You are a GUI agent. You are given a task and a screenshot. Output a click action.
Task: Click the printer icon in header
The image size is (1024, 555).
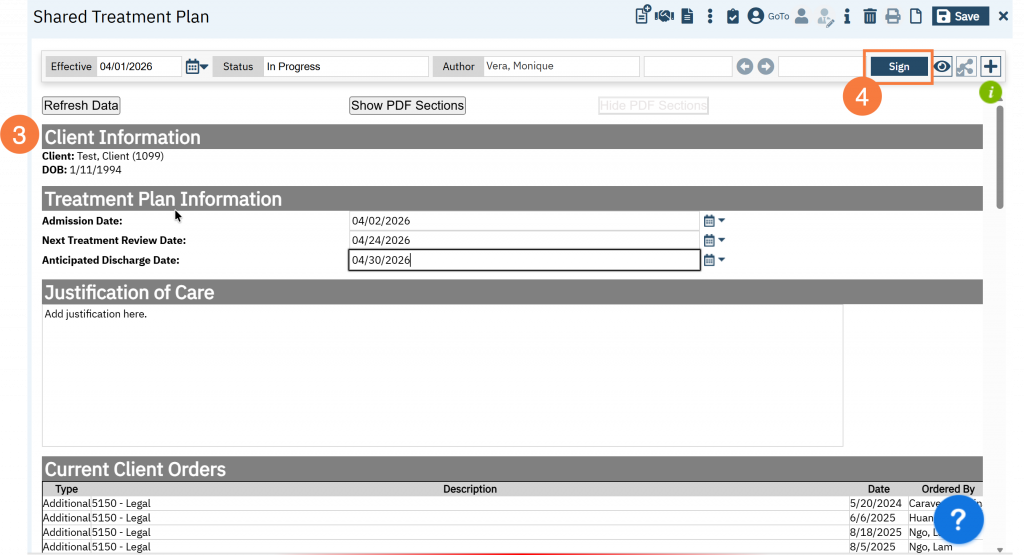pos(892,16)
